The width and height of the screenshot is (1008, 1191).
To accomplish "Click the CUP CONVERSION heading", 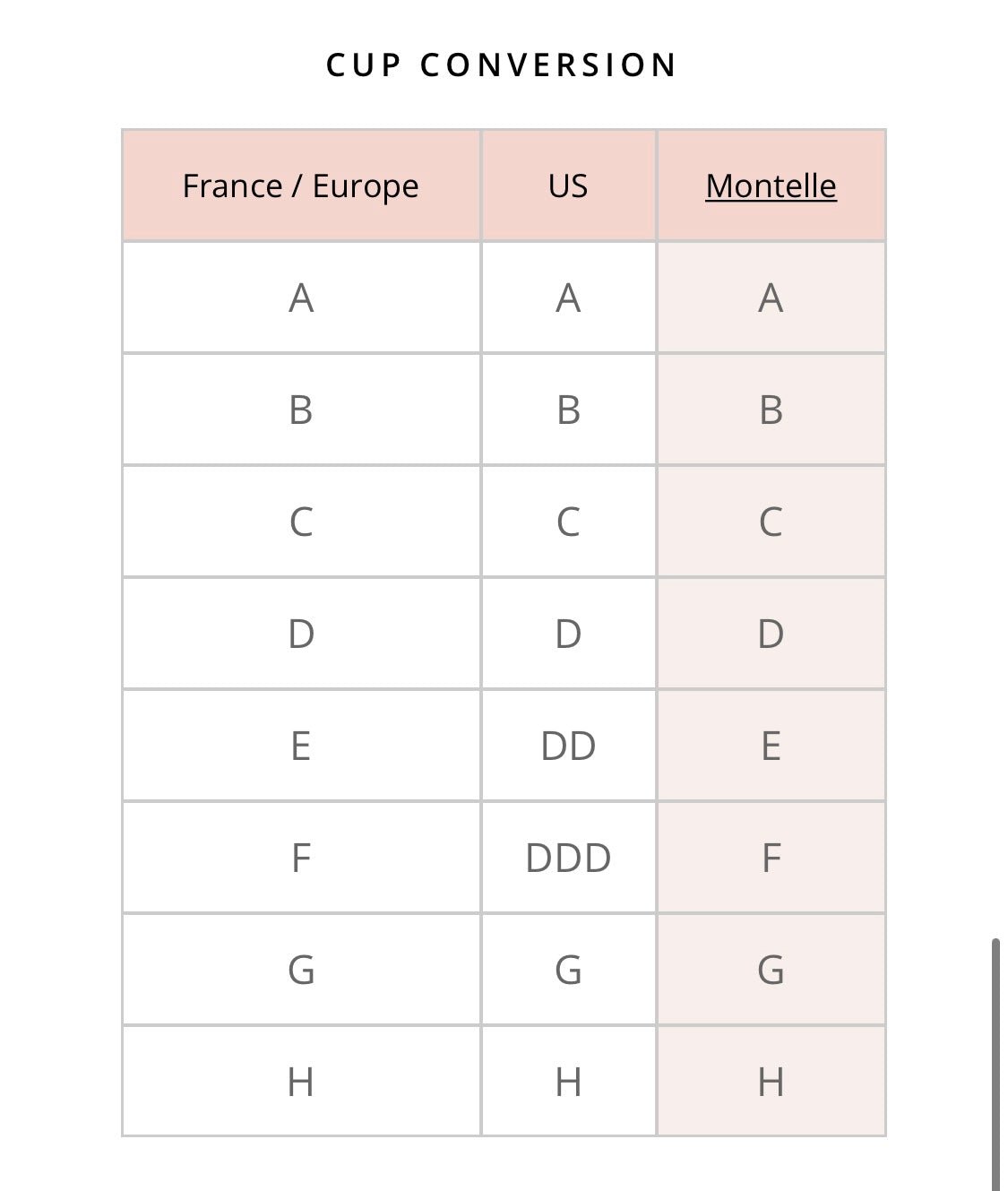I will click(502, 65).
